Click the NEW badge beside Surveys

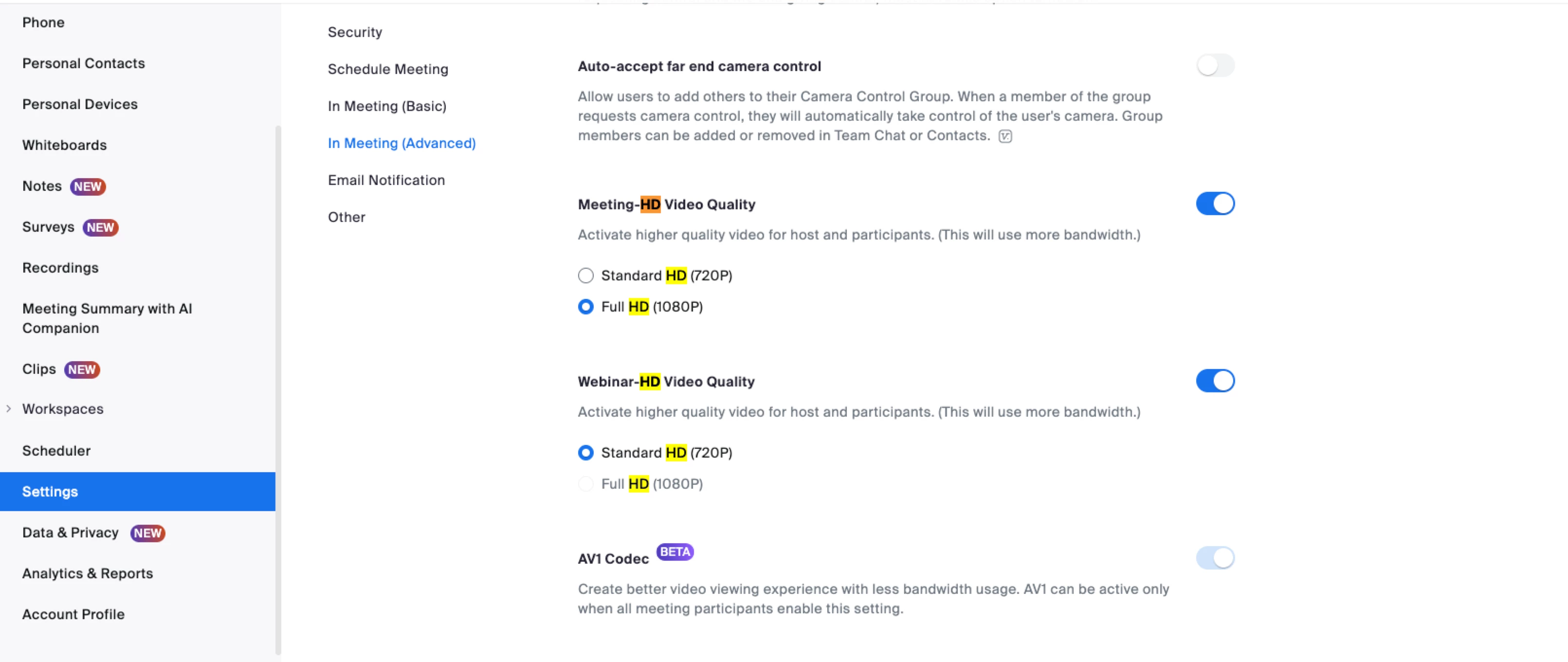100,227
